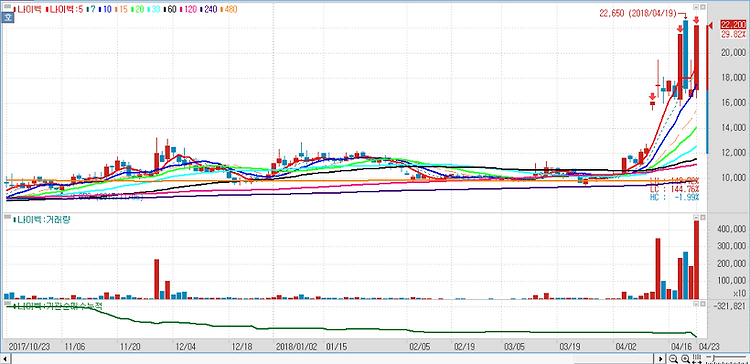Click the 22,200 current price tag
The height and width of the screenshot is (364, 750).
click(x=733, y=25)
